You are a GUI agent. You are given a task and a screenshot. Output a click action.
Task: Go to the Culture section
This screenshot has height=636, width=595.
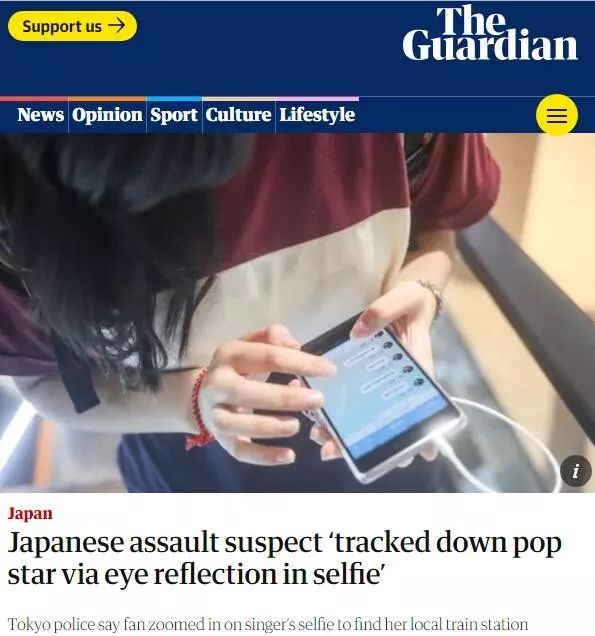tap(238, 115)
